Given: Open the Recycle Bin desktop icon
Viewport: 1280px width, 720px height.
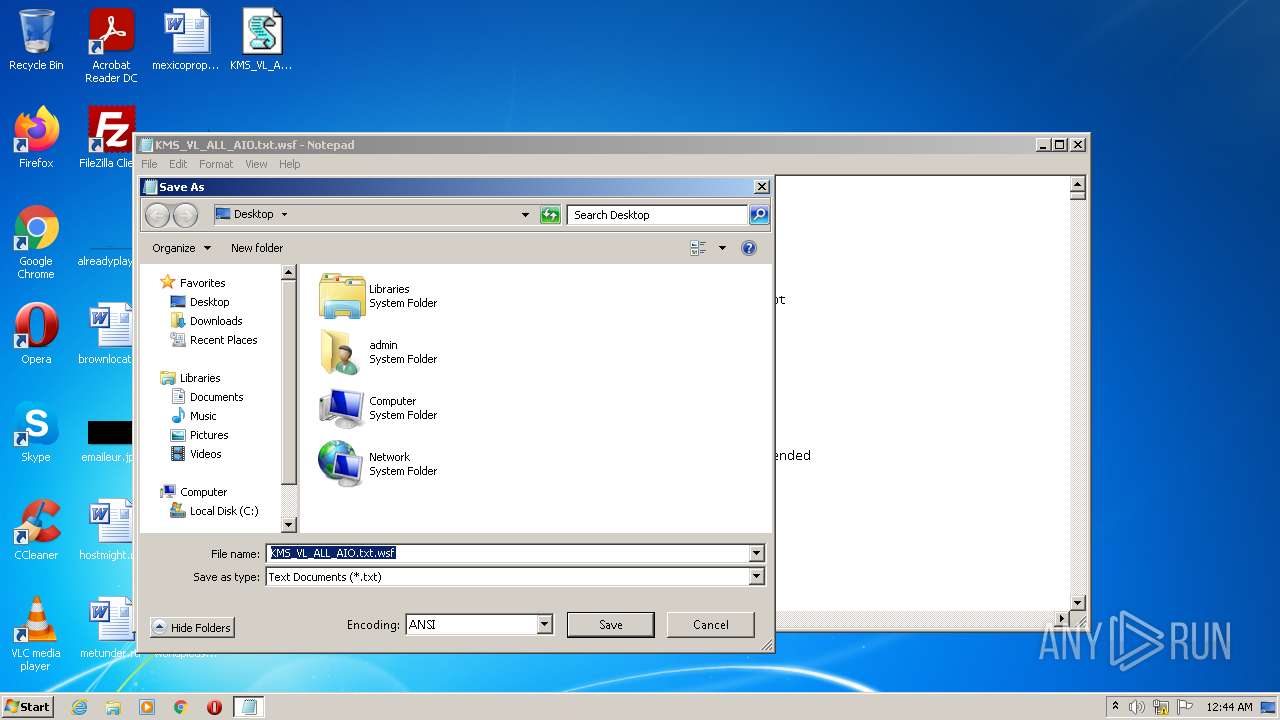Looking at the screenshot, I should (36, 40).
